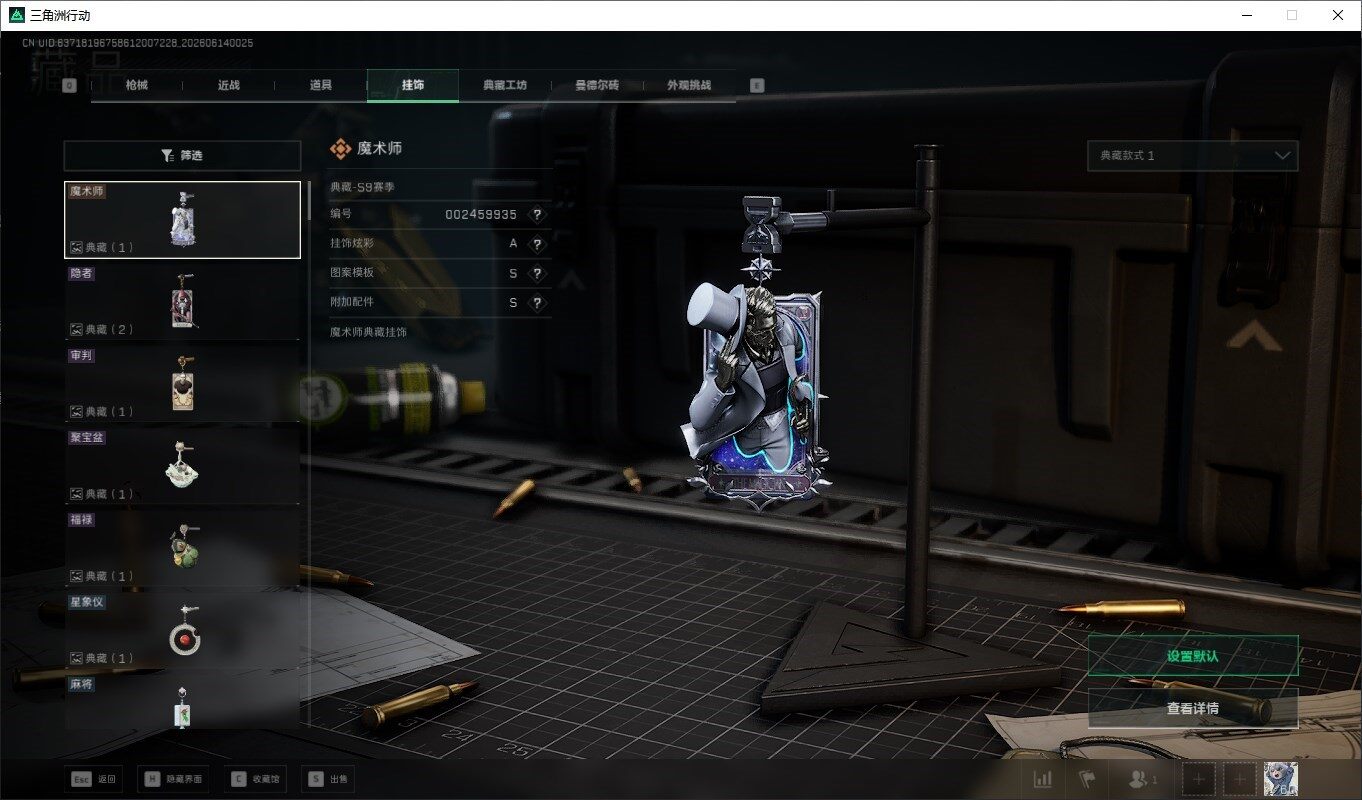1362x800 pixels.
Task: Minimize the 三角洲行动 window
Action: 1246,15
